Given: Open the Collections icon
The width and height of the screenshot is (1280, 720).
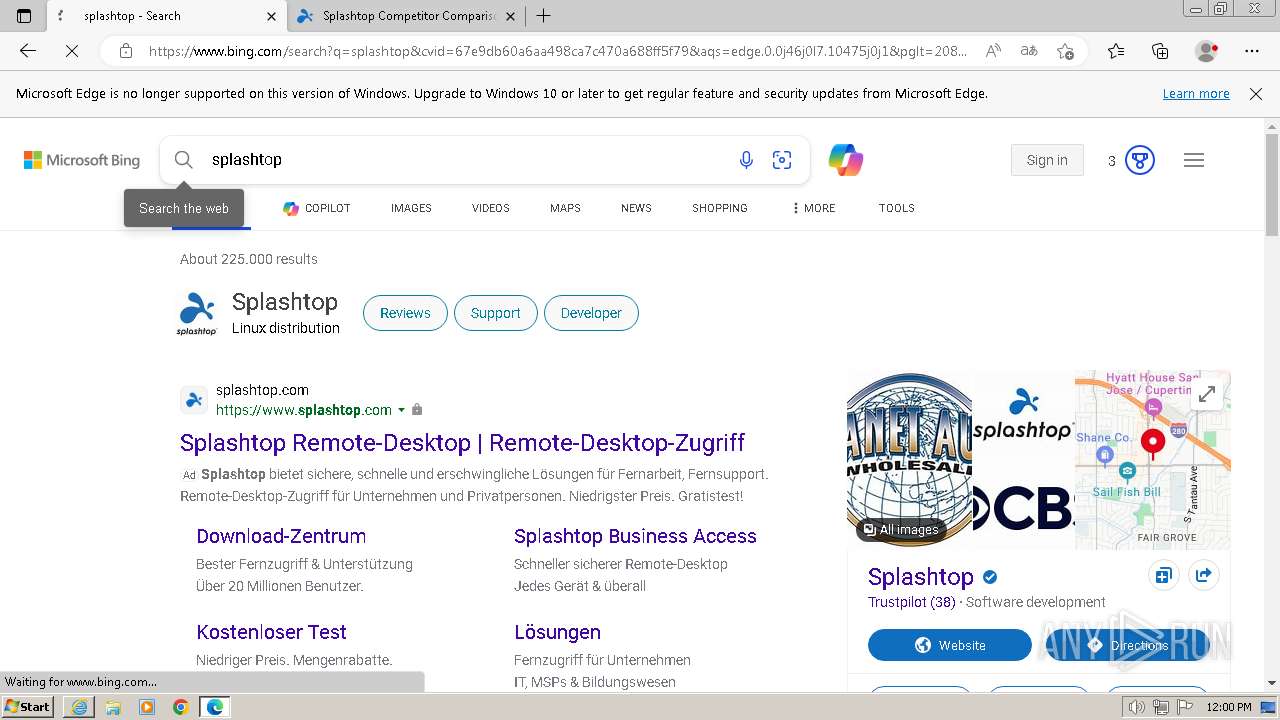Looking at the screenshot, I should (1160, 51).
